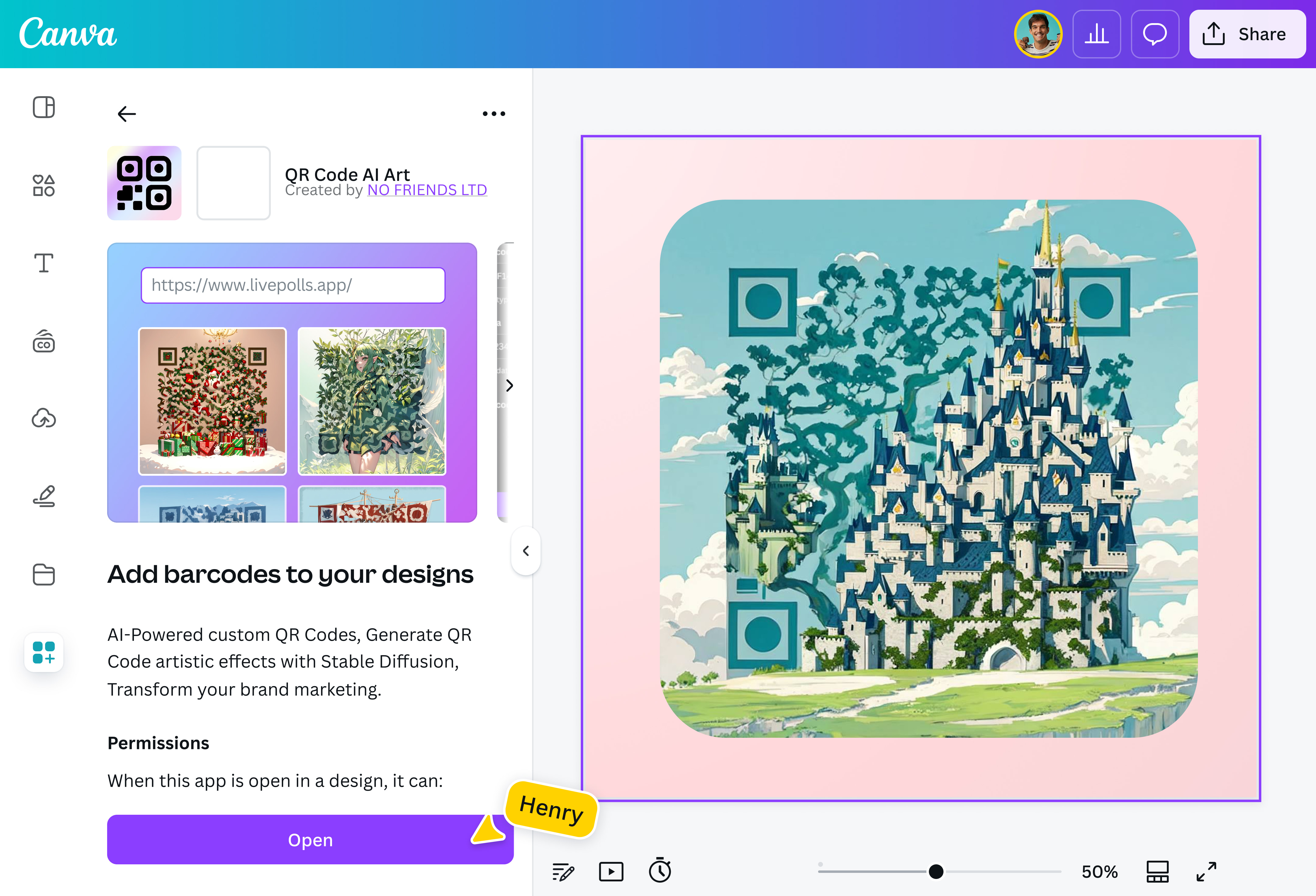This screenshot has height=896, width=1316.
Task: Adjust the zoom level slider
Action: pos(937,871)
